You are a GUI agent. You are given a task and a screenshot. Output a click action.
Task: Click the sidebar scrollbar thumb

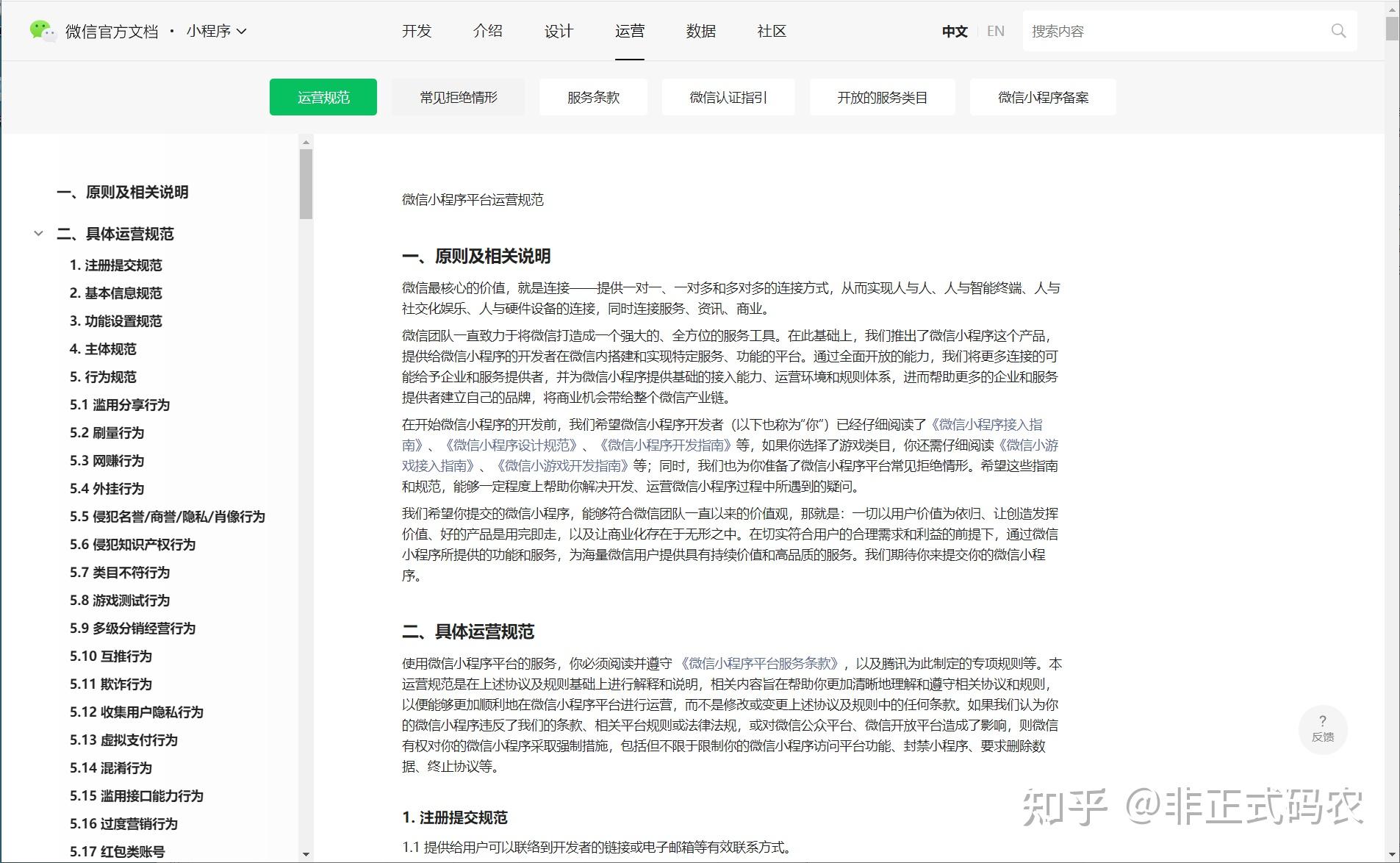click(x=306, y=184)
